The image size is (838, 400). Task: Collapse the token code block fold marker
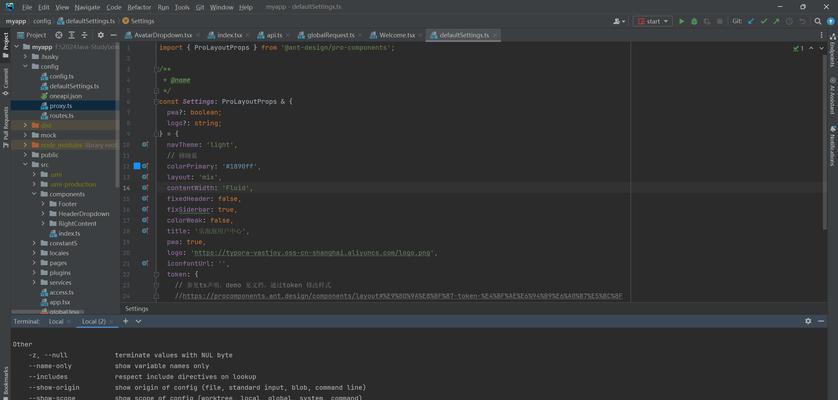tap(157, 274)
